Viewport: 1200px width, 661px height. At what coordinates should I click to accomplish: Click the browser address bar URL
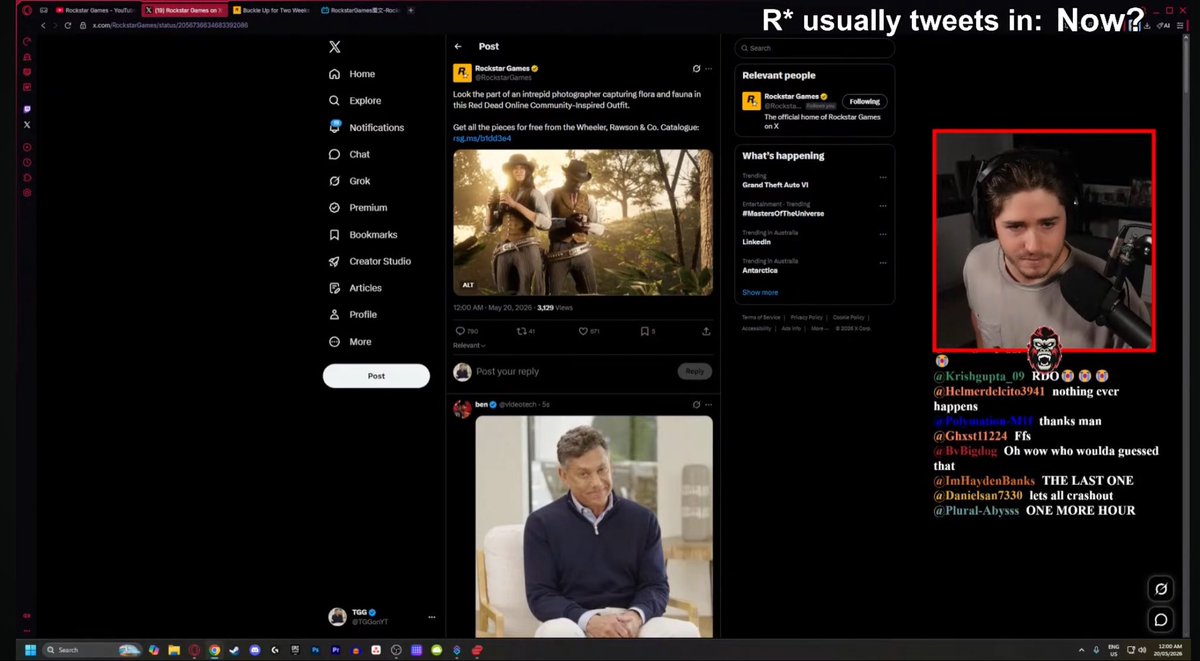click(x=170, y=25)
